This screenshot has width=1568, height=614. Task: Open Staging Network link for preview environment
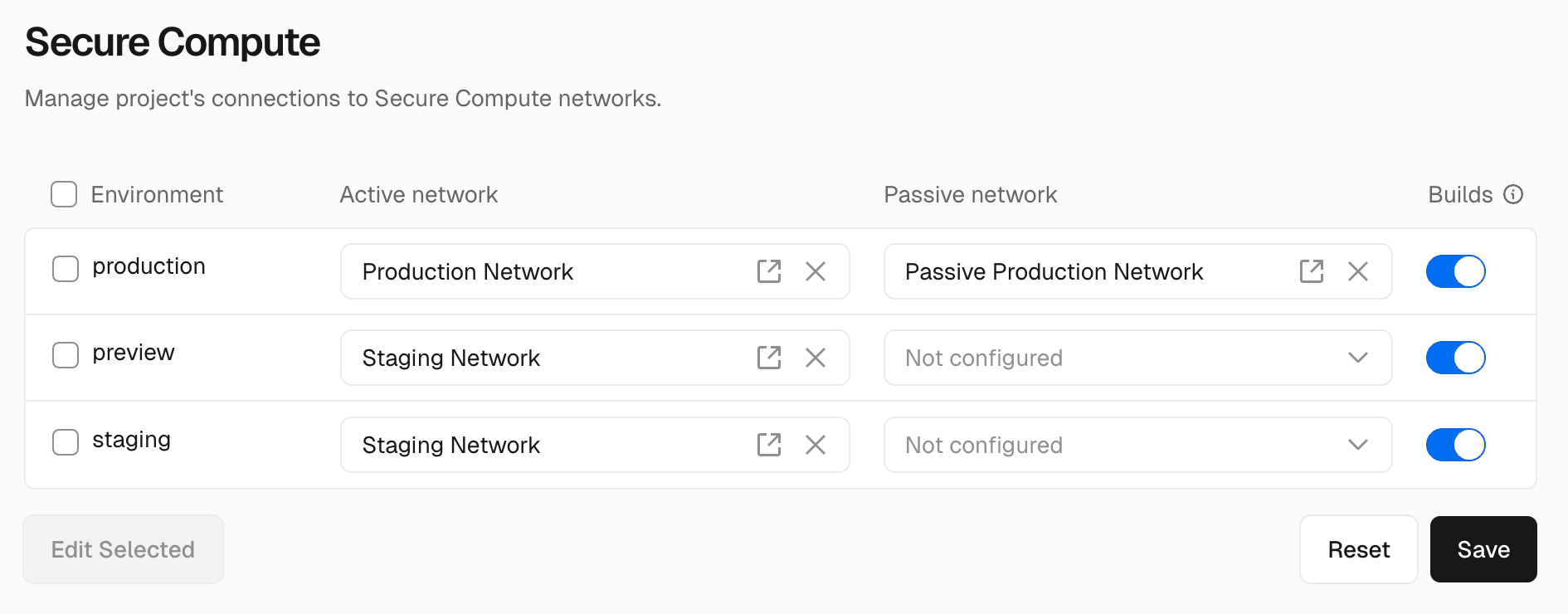[x=769, y=358]
